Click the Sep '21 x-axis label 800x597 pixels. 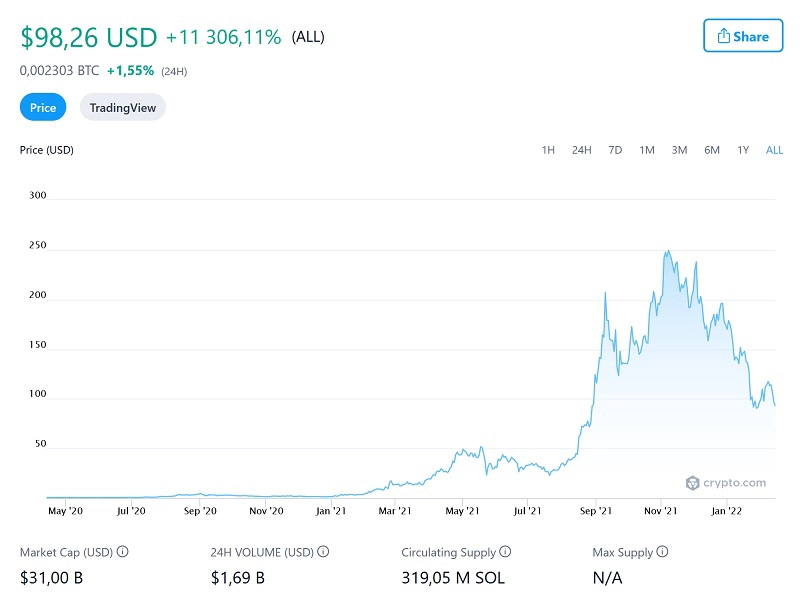point(596,511)
